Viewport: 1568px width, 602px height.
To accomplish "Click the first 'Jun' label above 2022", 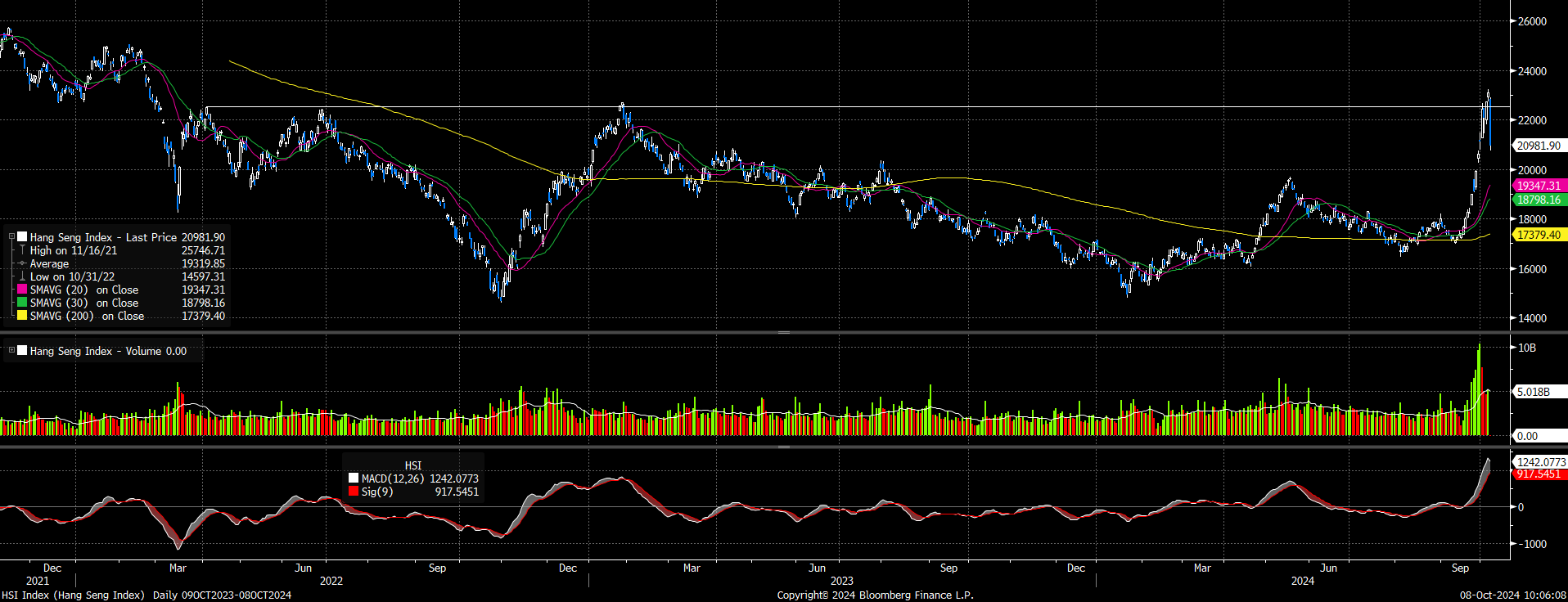I will [304, 568].
